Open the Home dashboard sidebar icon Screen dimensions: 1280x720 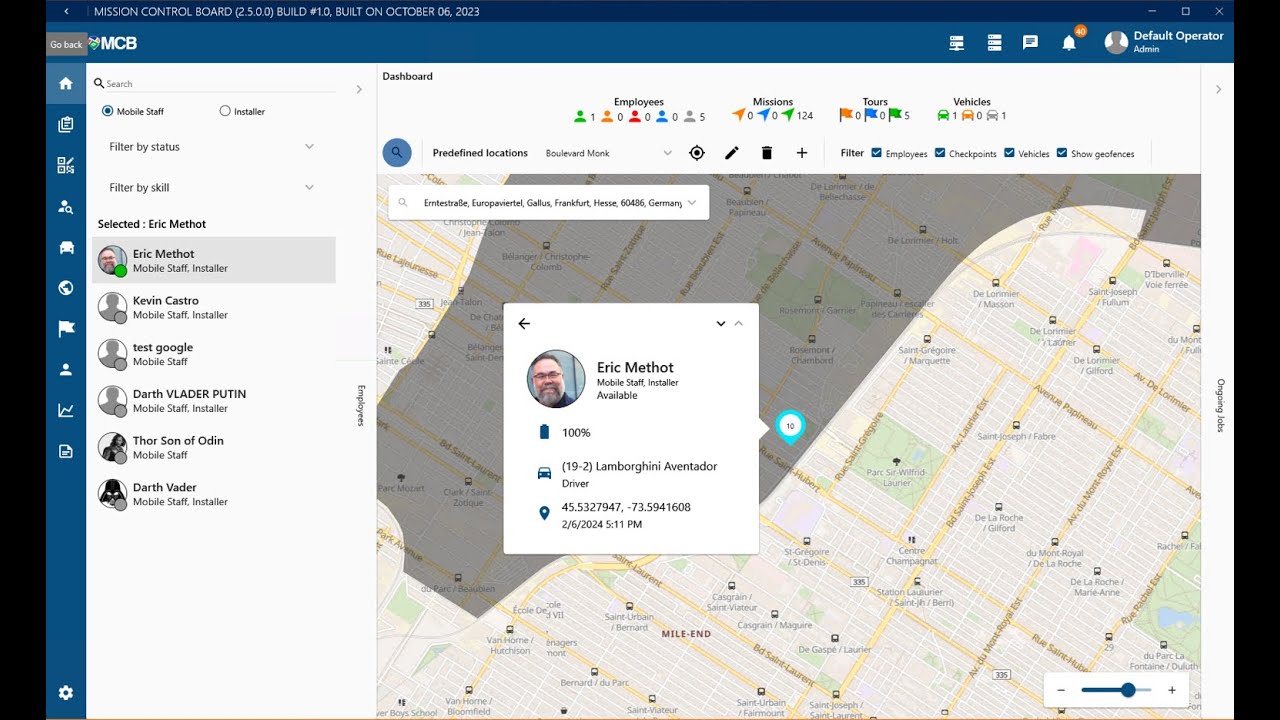66,83
